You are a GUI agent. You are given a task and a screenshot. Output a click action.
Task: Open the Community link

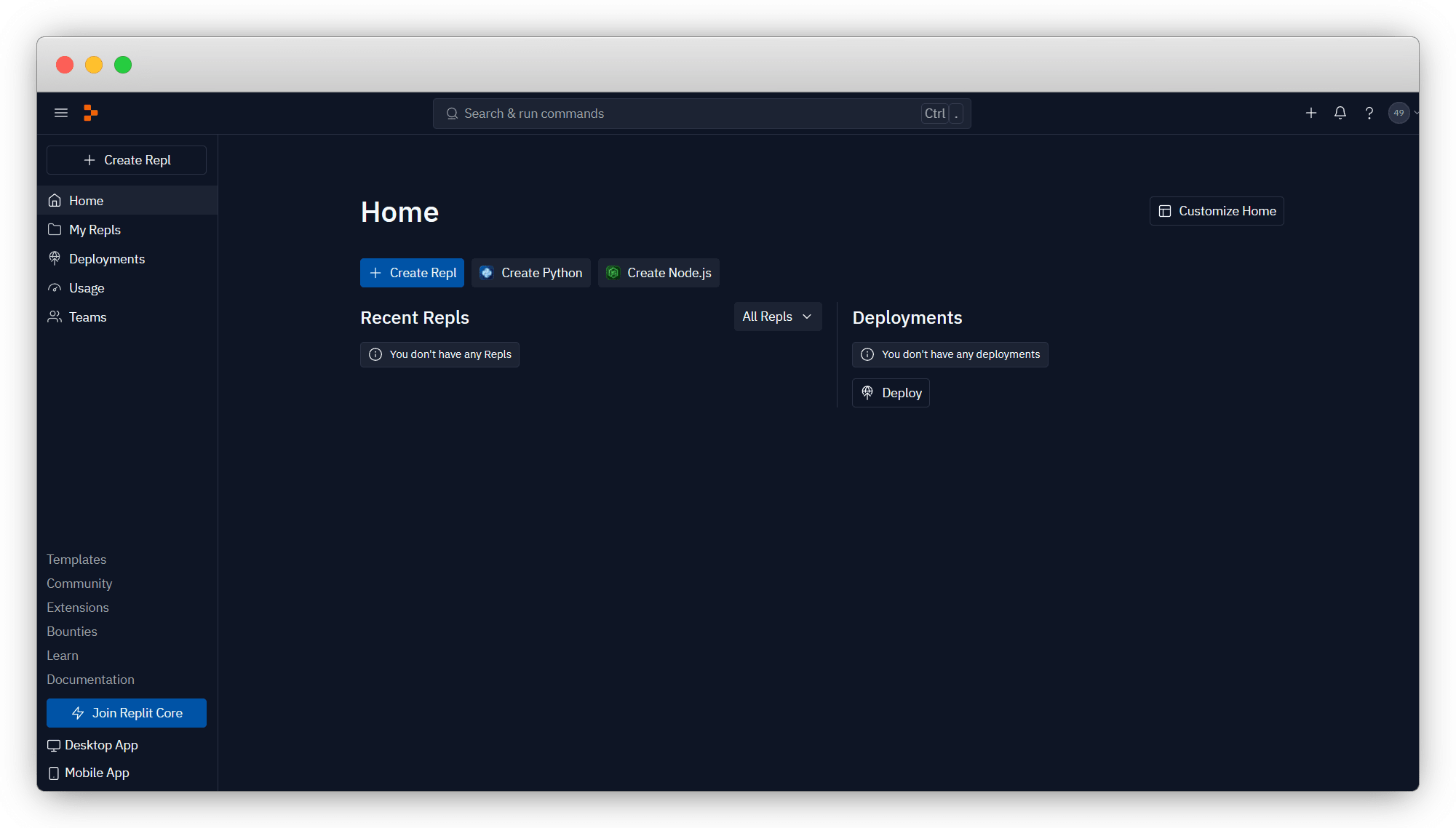tap(79, 584)
